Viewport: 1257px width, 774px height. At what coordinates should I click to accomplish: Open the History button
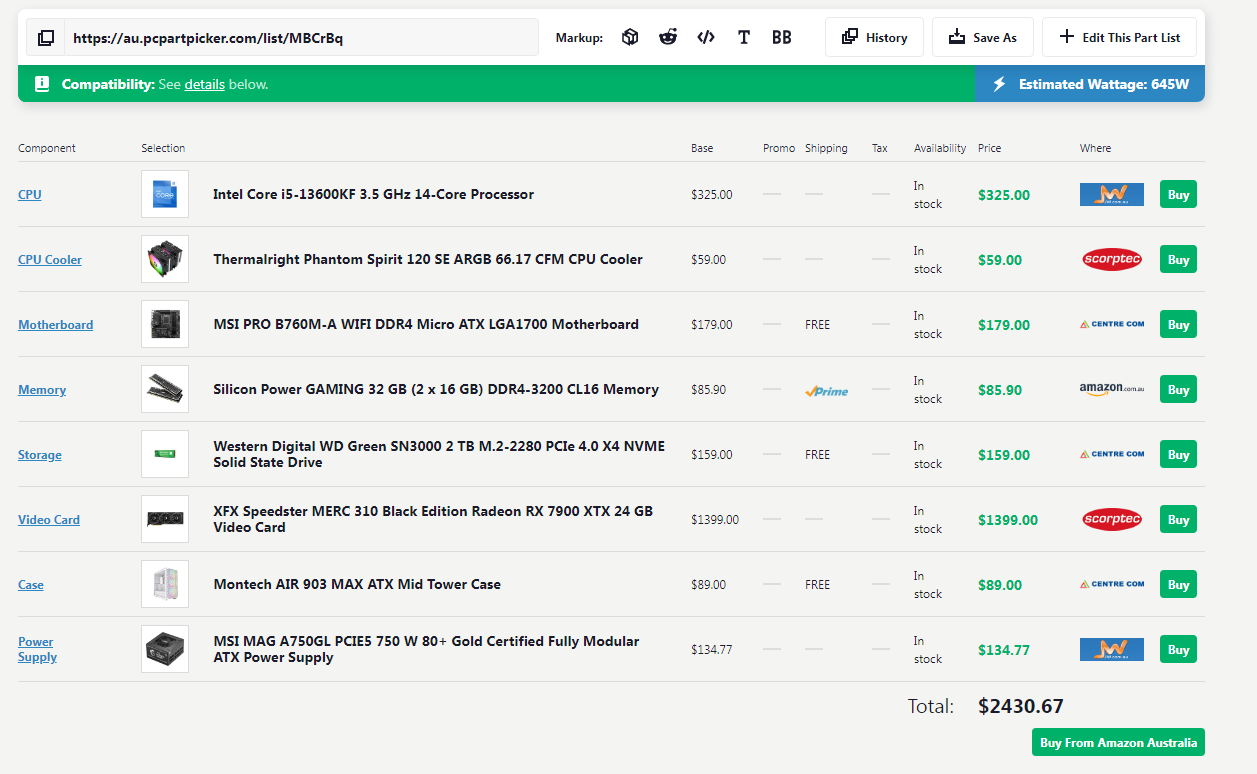click(x=874, y=37)
